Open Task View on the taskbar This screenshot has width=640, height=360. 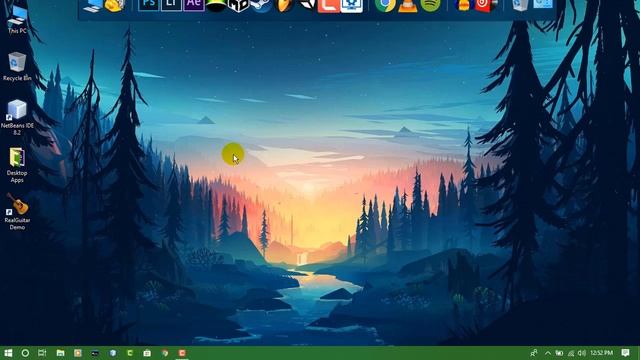tap(42, 353)
